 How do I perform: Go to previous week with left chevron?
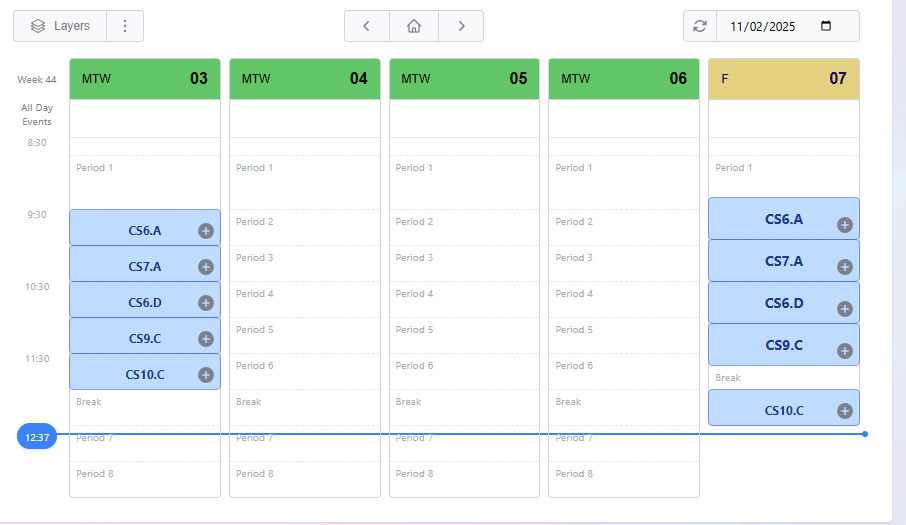click(367, 26)
